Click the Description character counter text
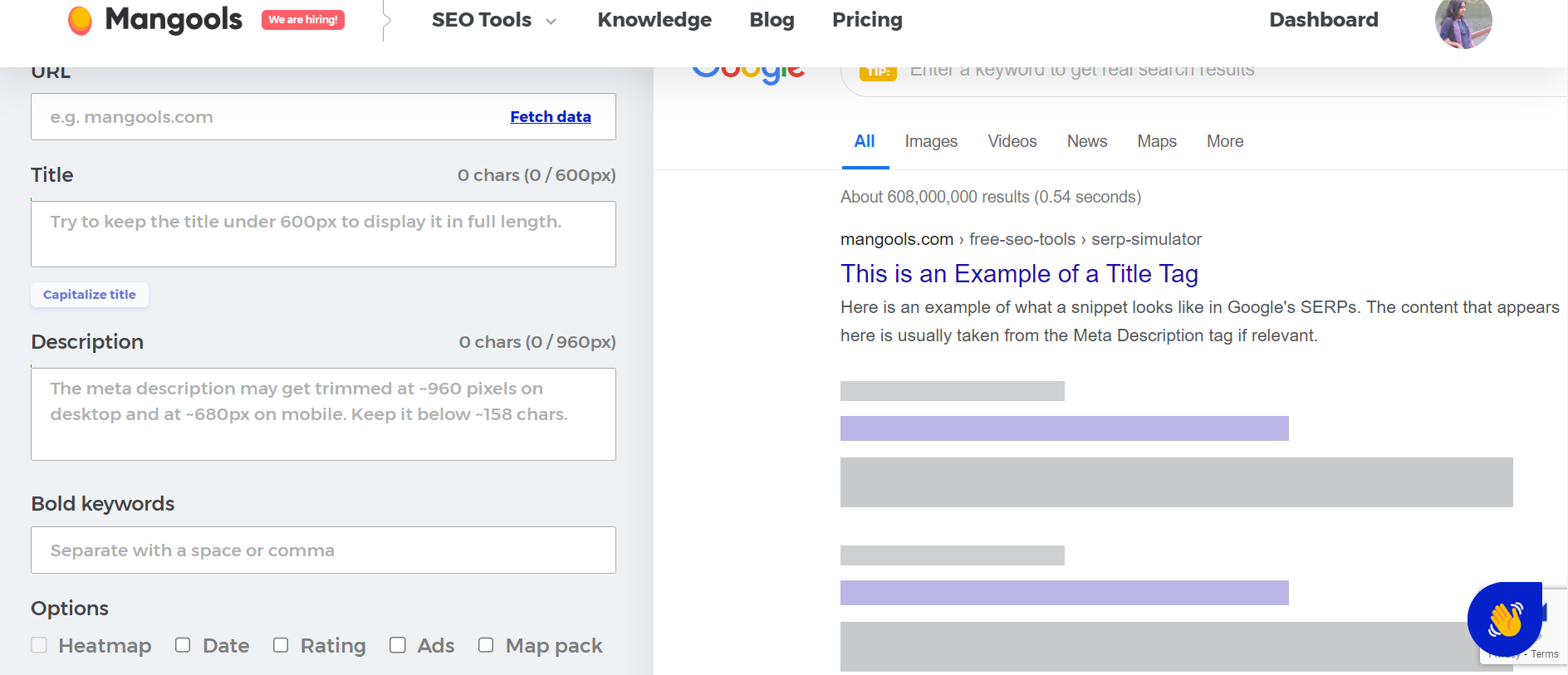 [x=537, y=342]
